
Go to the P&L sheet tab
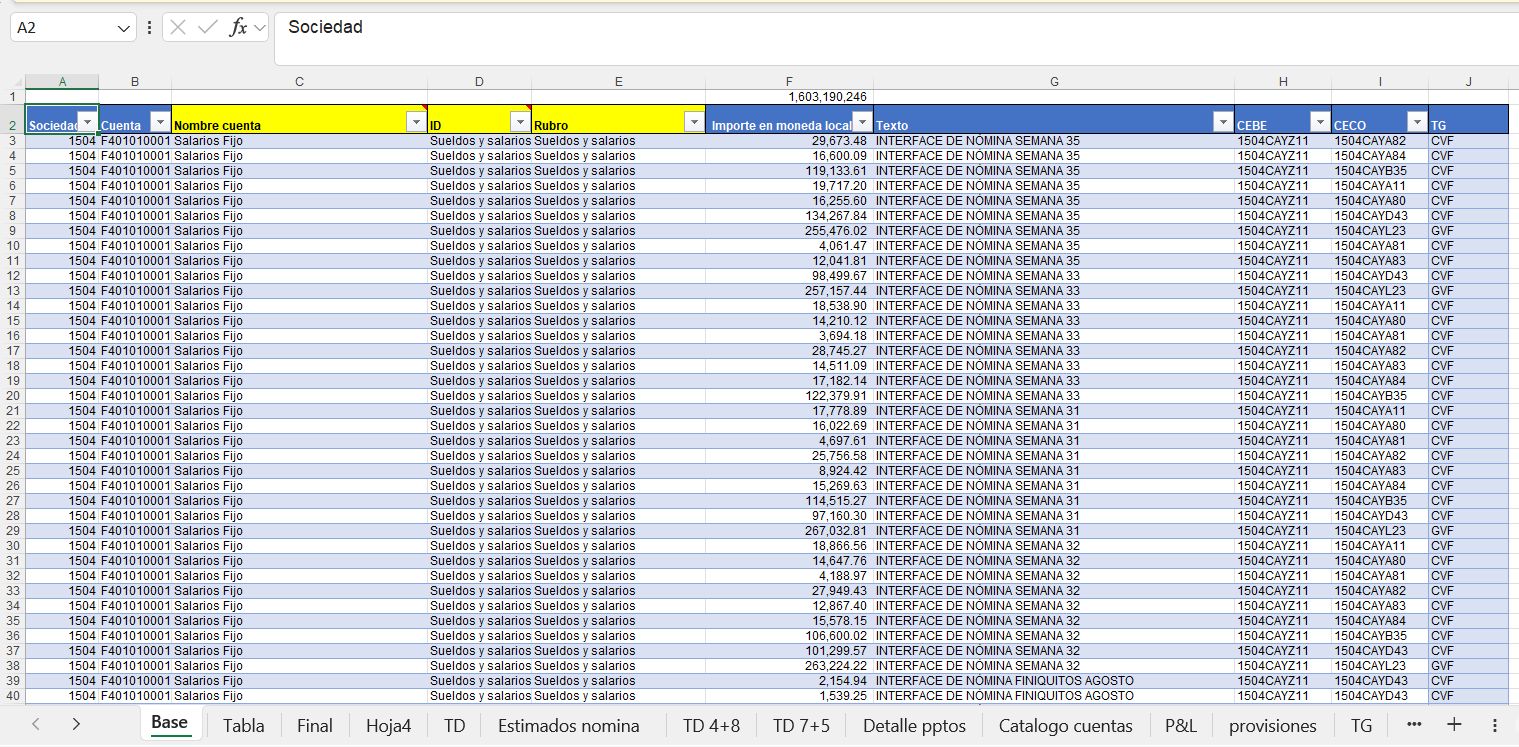[1180, 726]
